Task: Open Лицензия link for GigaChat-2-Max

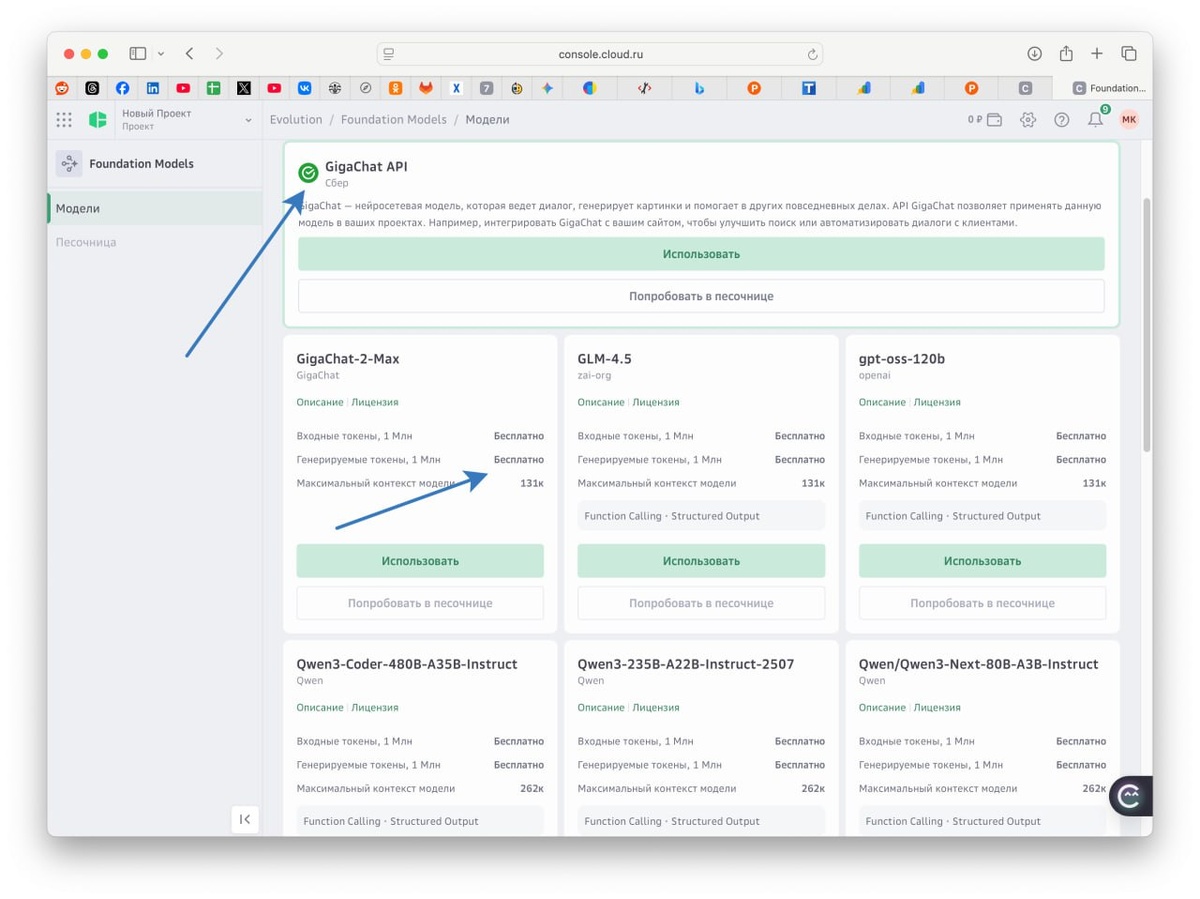Action: click(375, 402)
